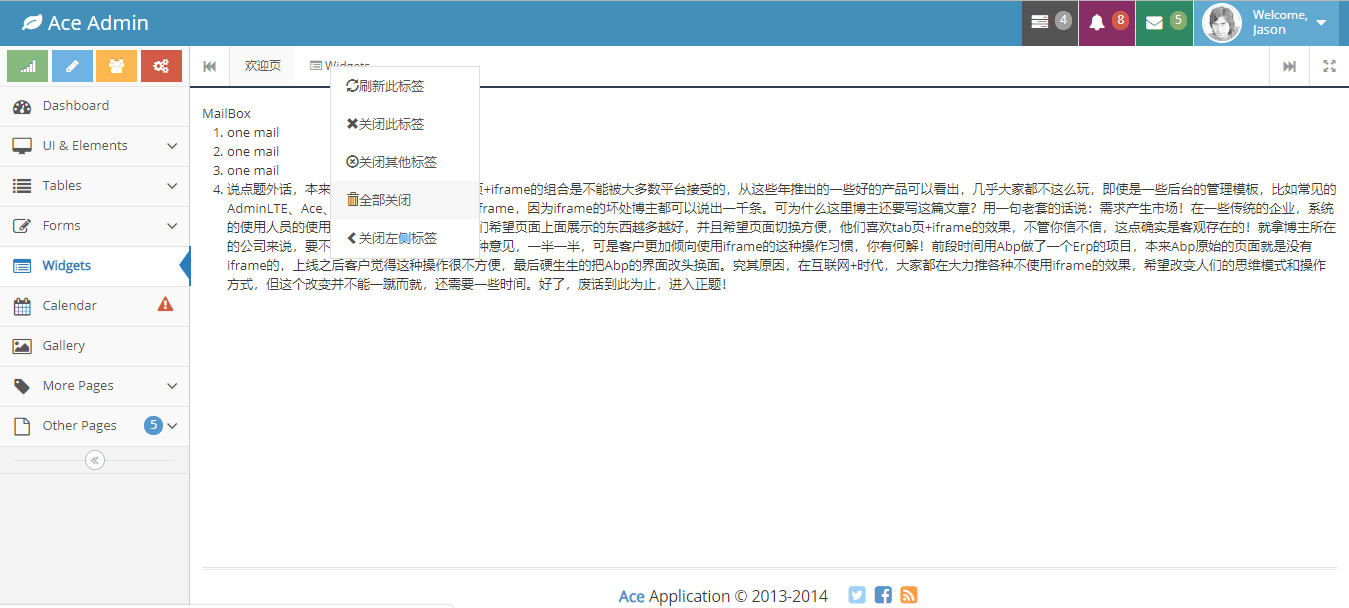Click the Other Pages file icon
Viewport: 1349px width, 608px height.
click(x=22, y=426)
